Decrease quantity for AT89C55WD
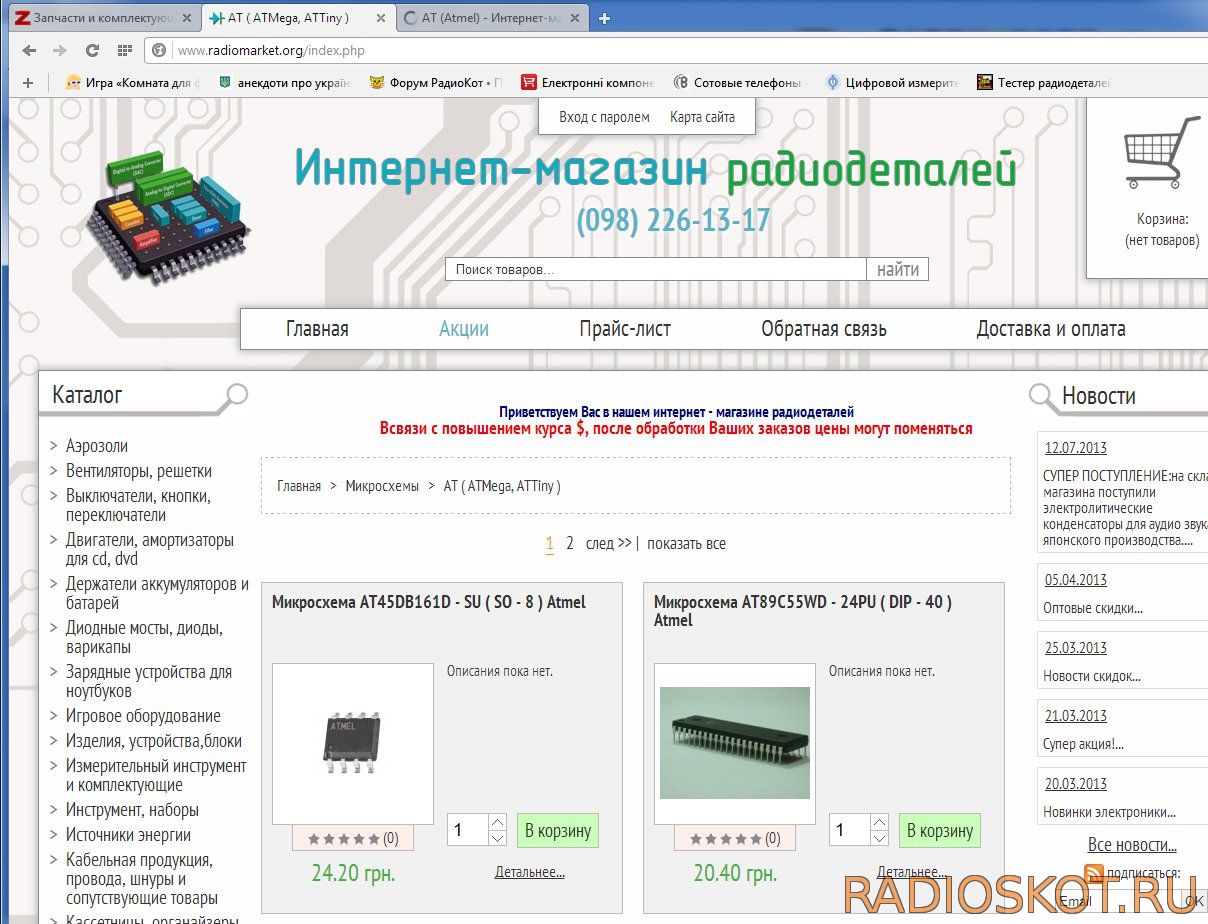The height and width of the screenshot is (924, 1208). click(x=879, y=838)
